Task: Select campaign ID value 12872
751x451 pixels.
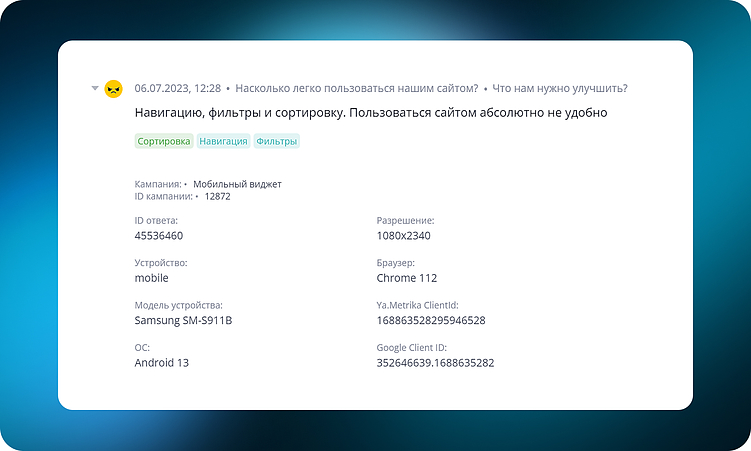Action: click(217, 196)
